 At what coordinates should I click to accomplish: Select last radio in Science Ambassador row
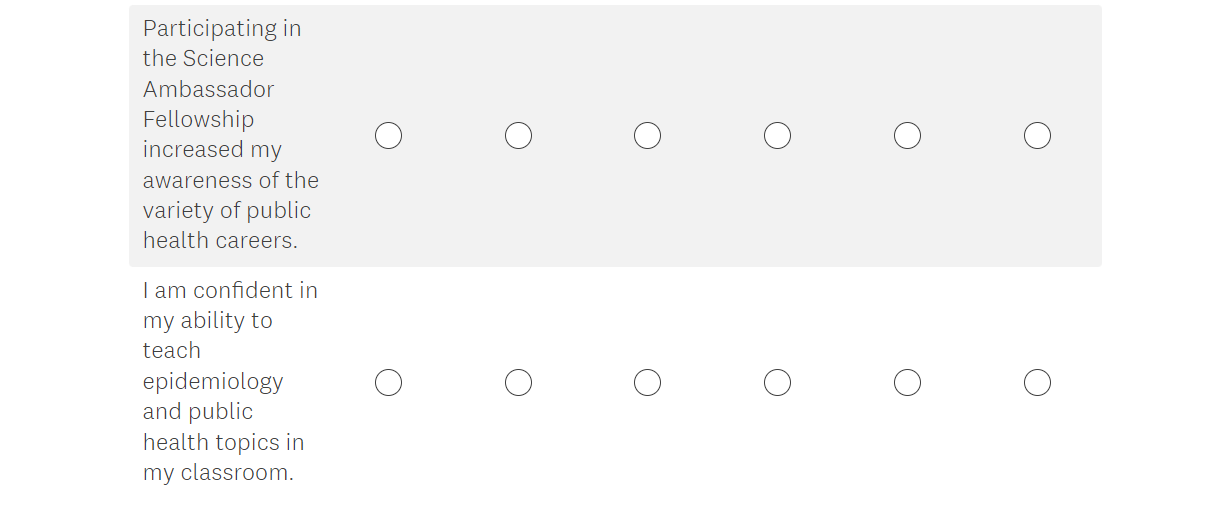1037,136
